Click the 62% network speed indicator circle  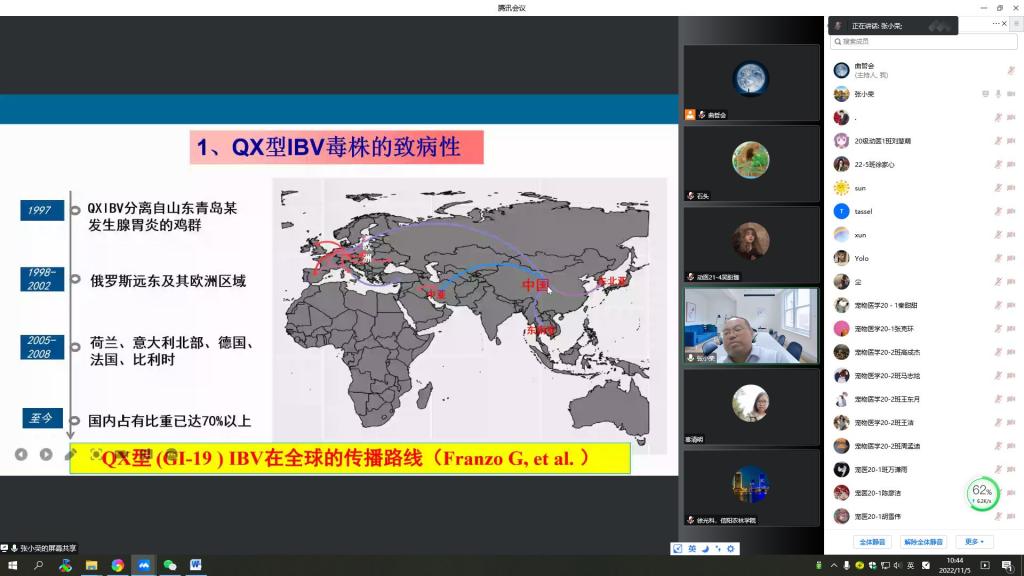click(x=982, y=492)
